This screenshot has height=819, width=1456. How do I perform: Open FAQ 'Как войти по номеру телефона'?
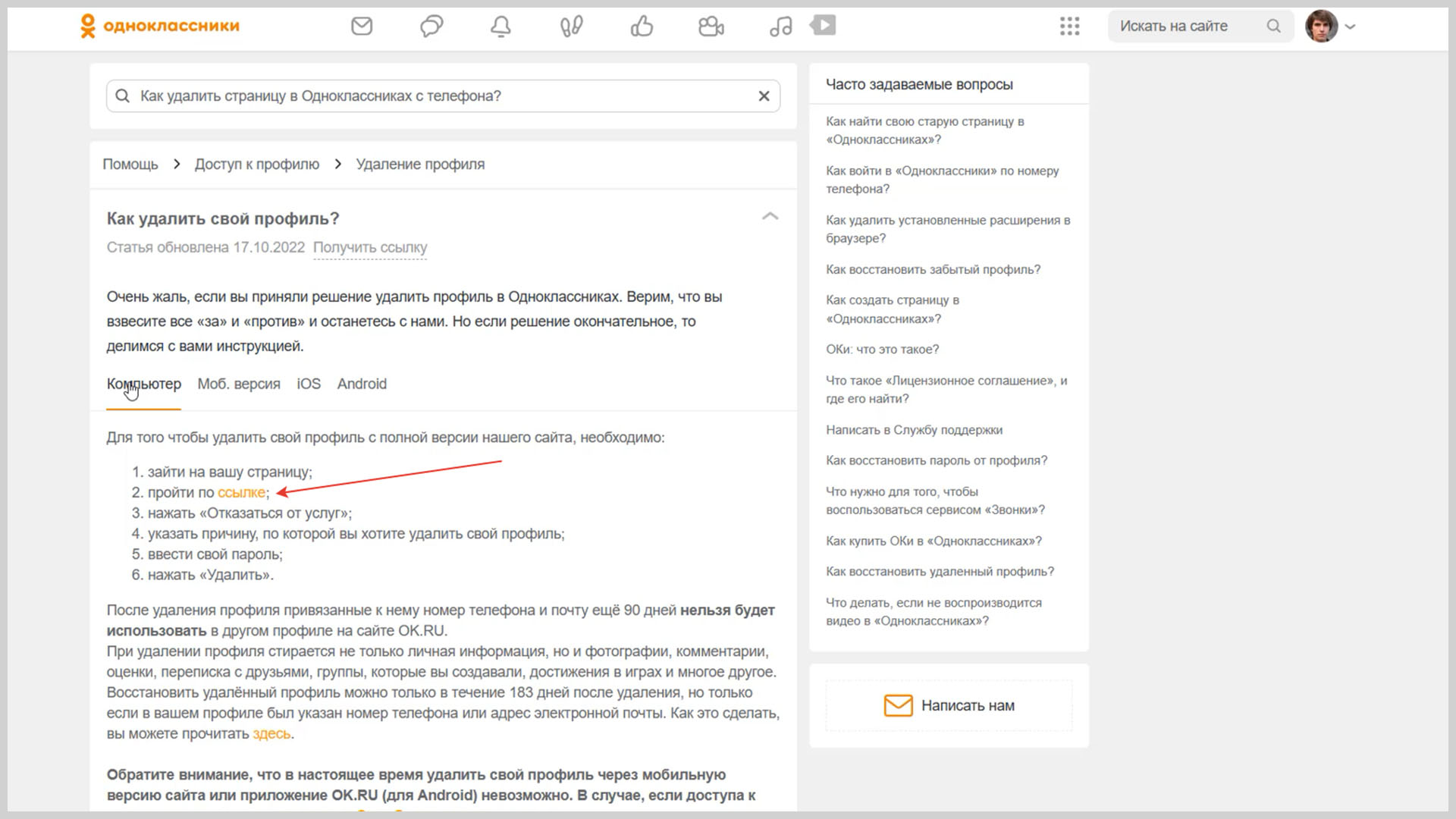[x=943, y=180]
